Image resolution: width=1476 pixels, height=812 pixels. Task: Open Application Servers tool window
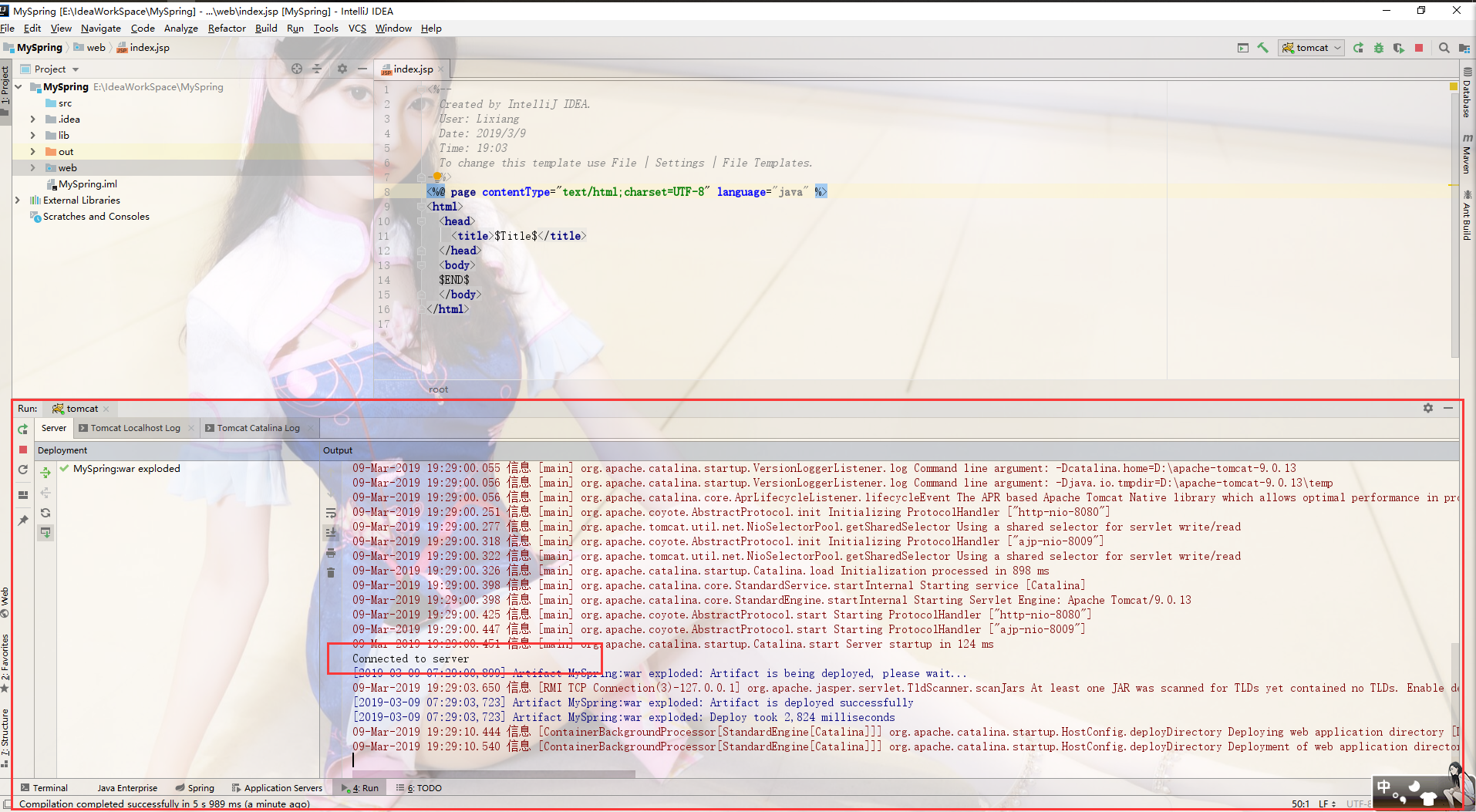point(277,788)
